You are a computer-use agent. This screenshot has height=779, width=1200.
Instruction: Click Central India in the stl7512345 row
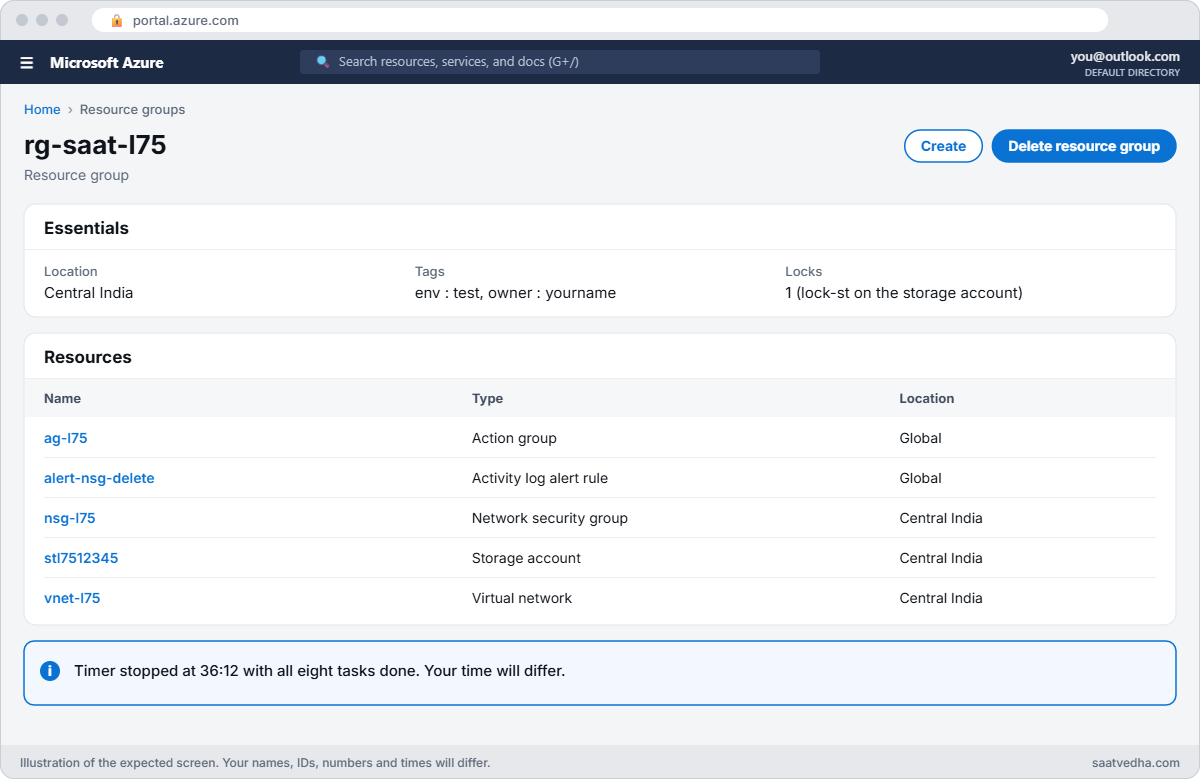point(941,558)
